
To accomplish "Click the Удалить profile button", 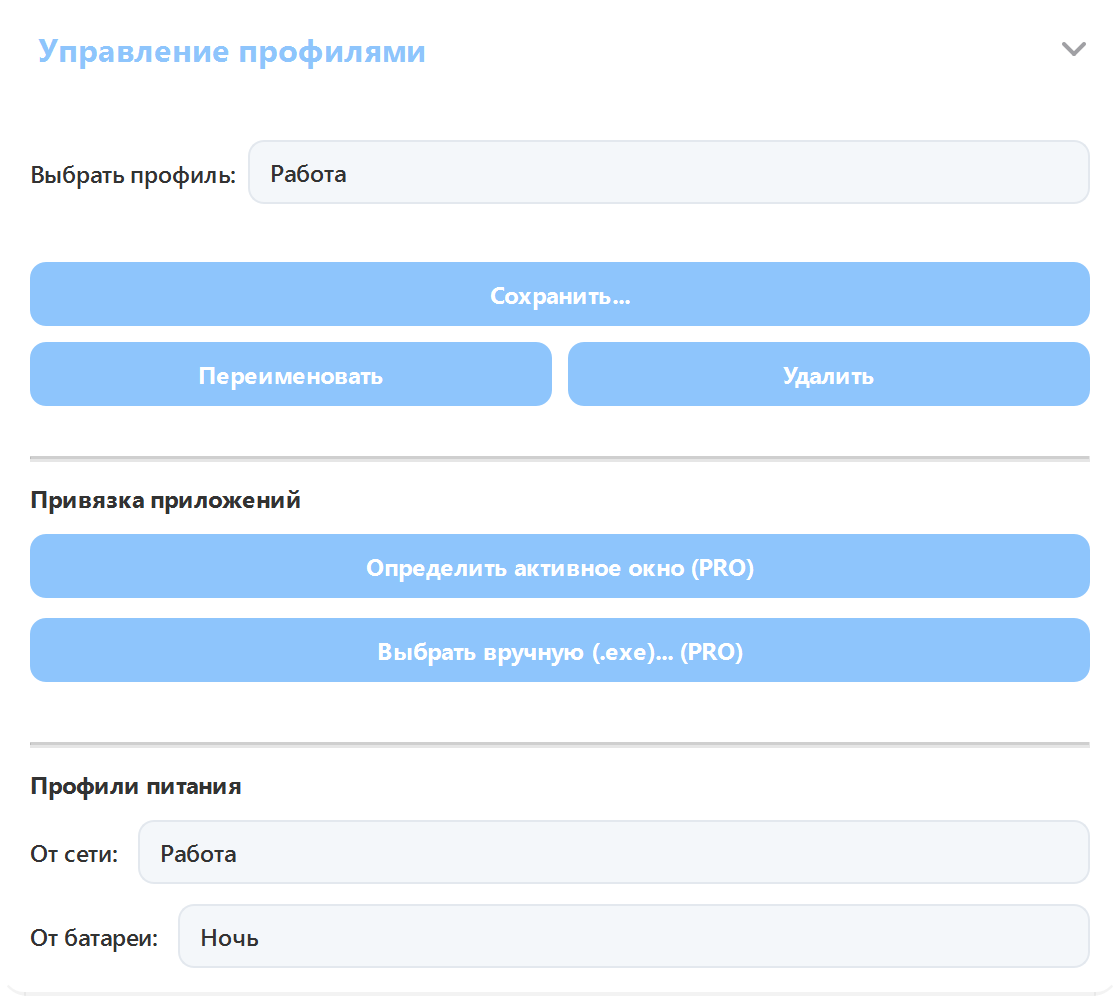I will coord(829,374).
